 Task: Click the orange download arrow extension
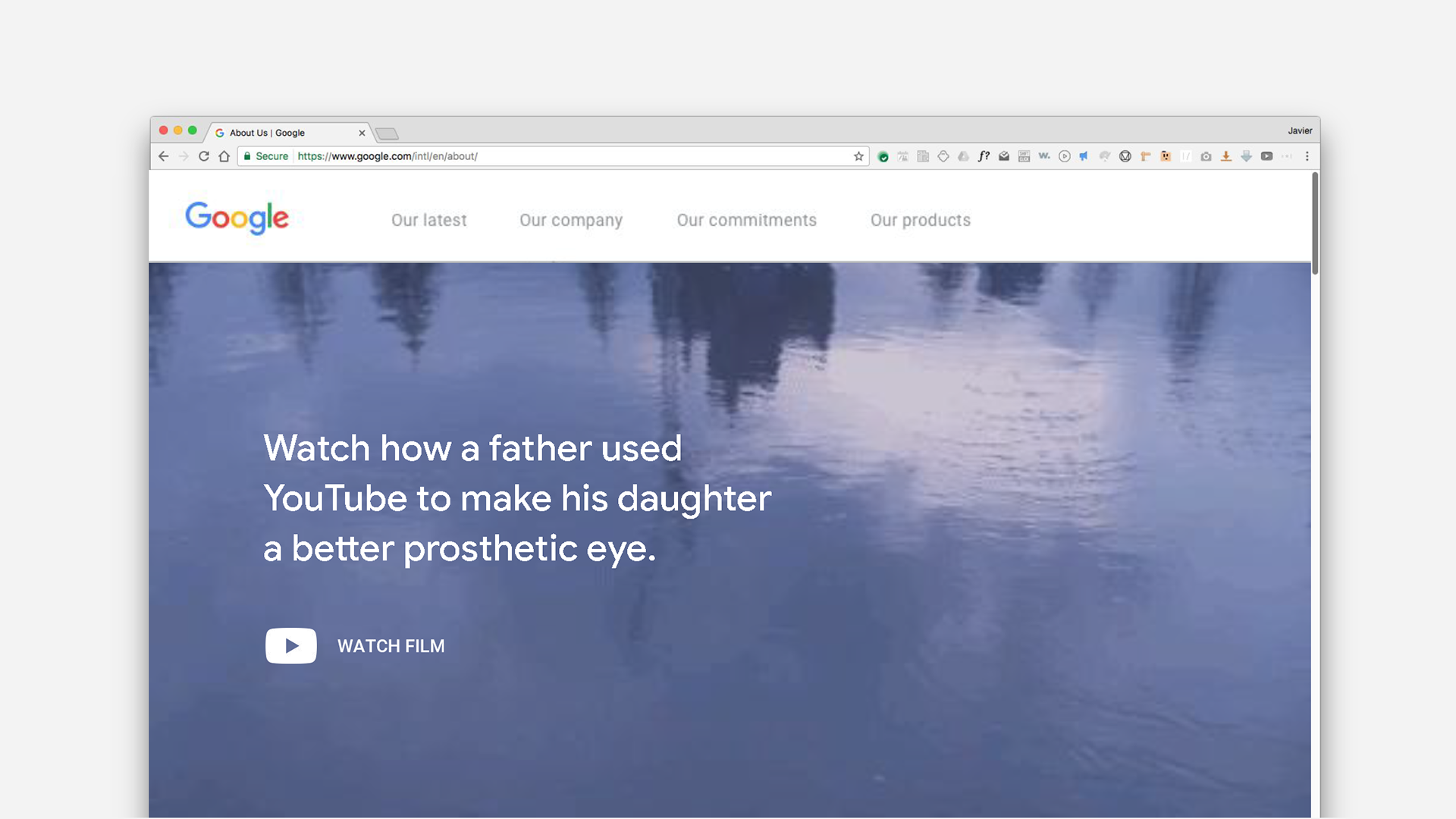1226,156
